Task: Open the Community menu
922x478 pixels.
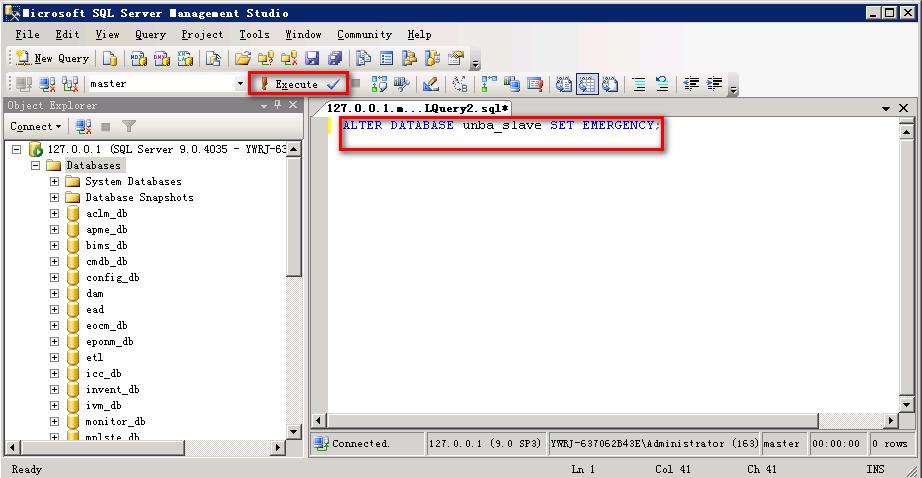Action: (364, 34)
